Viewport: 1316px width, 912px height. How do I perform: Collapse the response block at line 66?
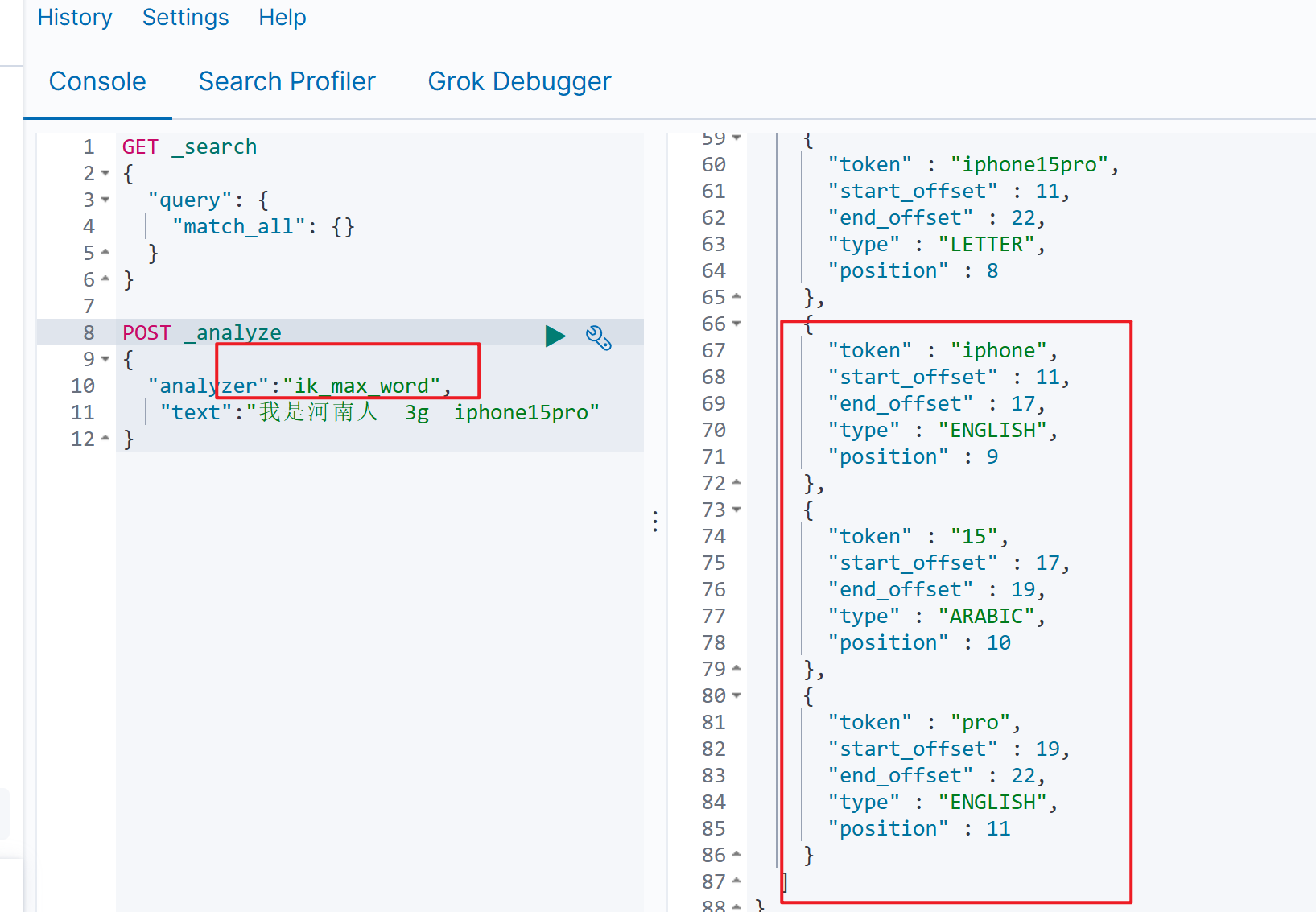click(x=736, y=324)
